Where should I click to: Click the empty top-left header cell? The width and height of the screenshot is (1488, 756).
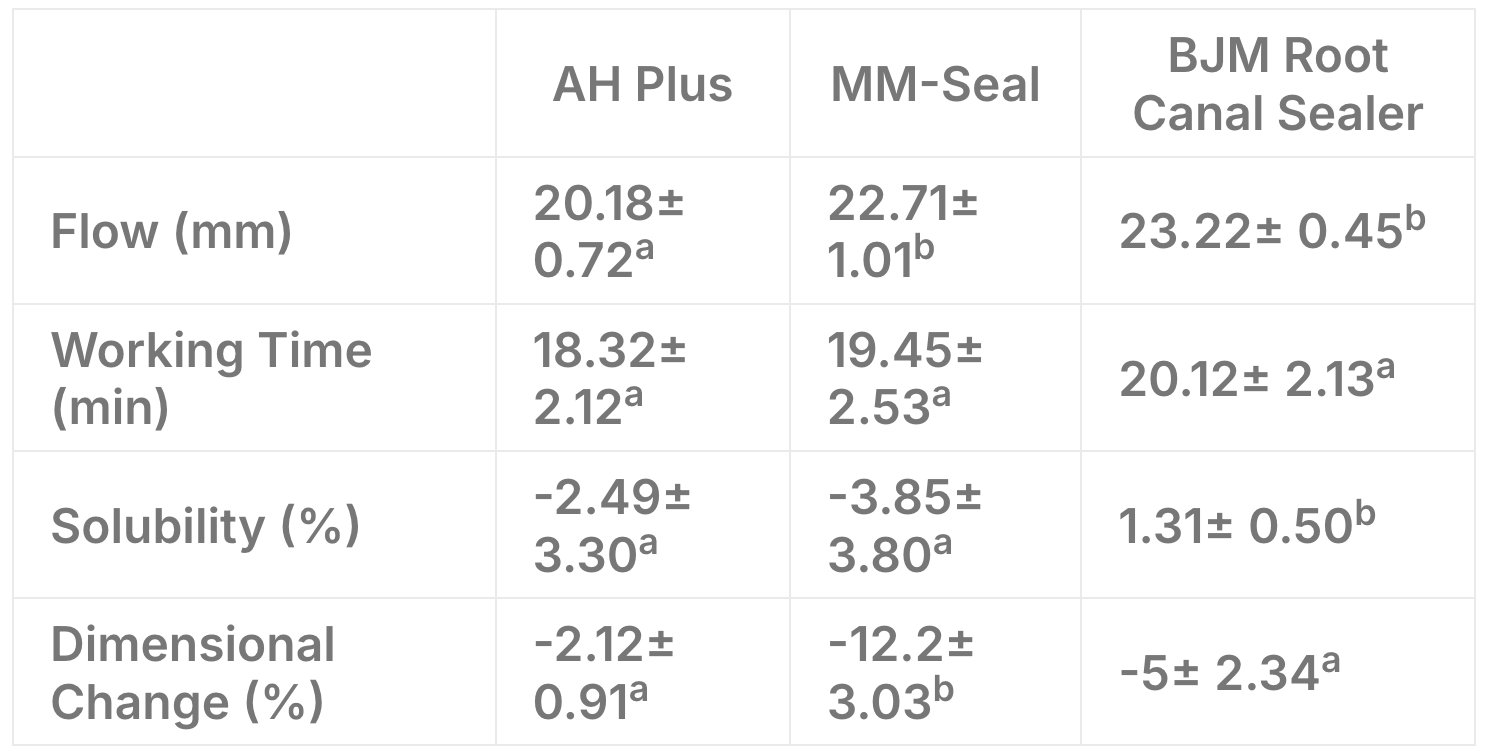tap(254, 85)
